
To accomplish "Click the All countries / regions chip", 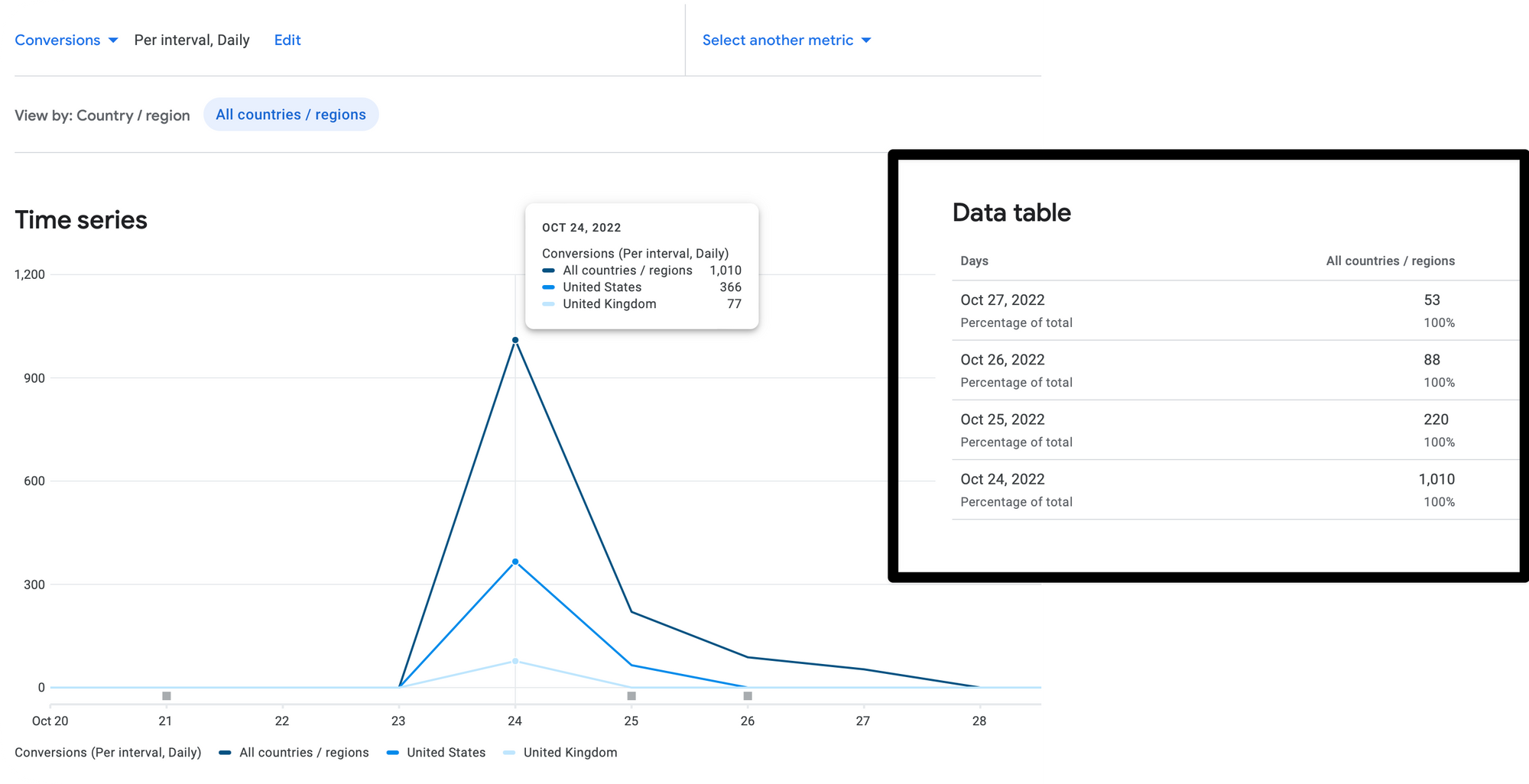I will click(x=291, y=115).
